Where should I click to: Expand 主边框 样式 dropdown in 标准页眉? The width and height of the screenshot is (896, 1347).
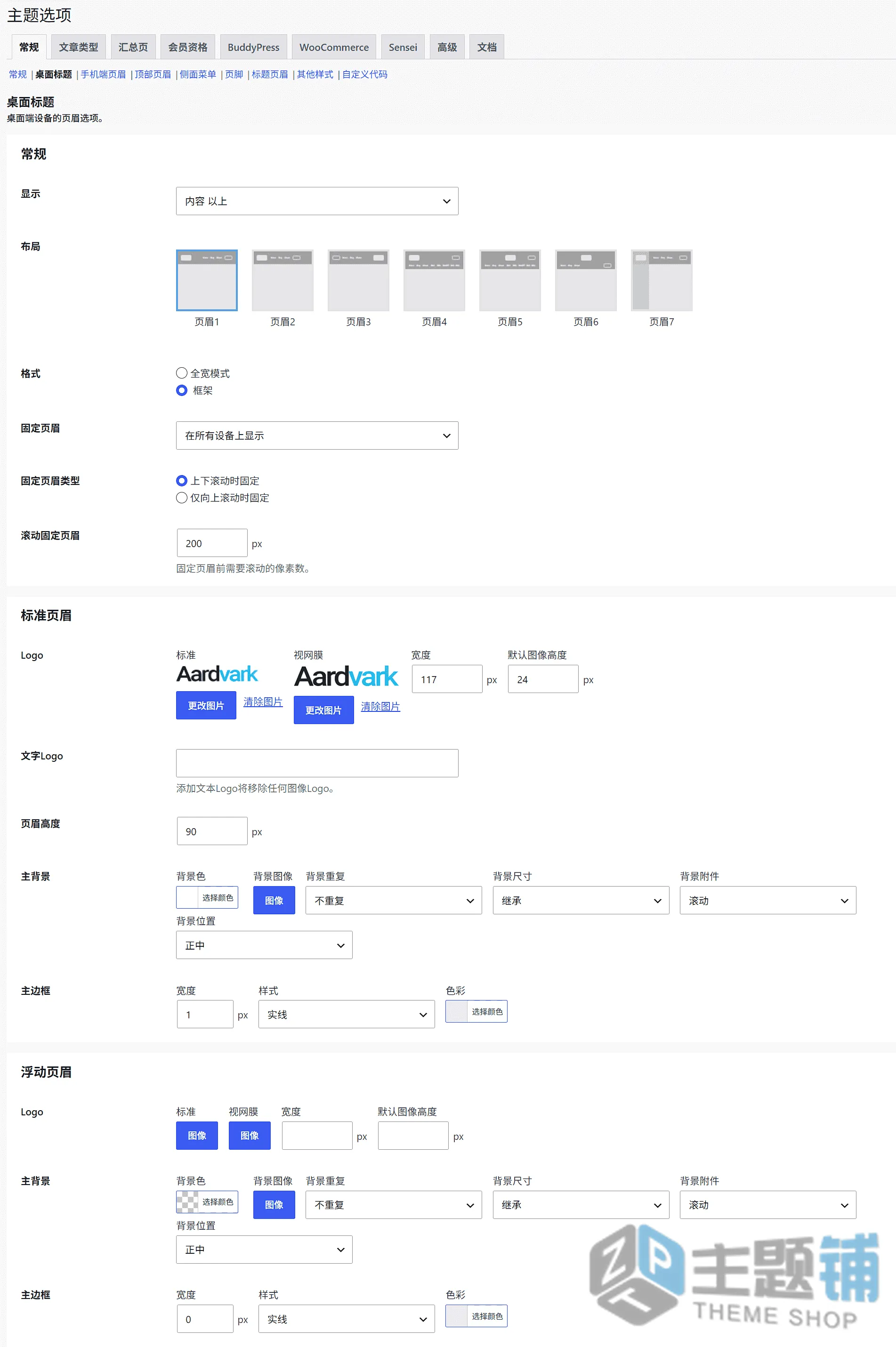click(x=346, y=1014)
